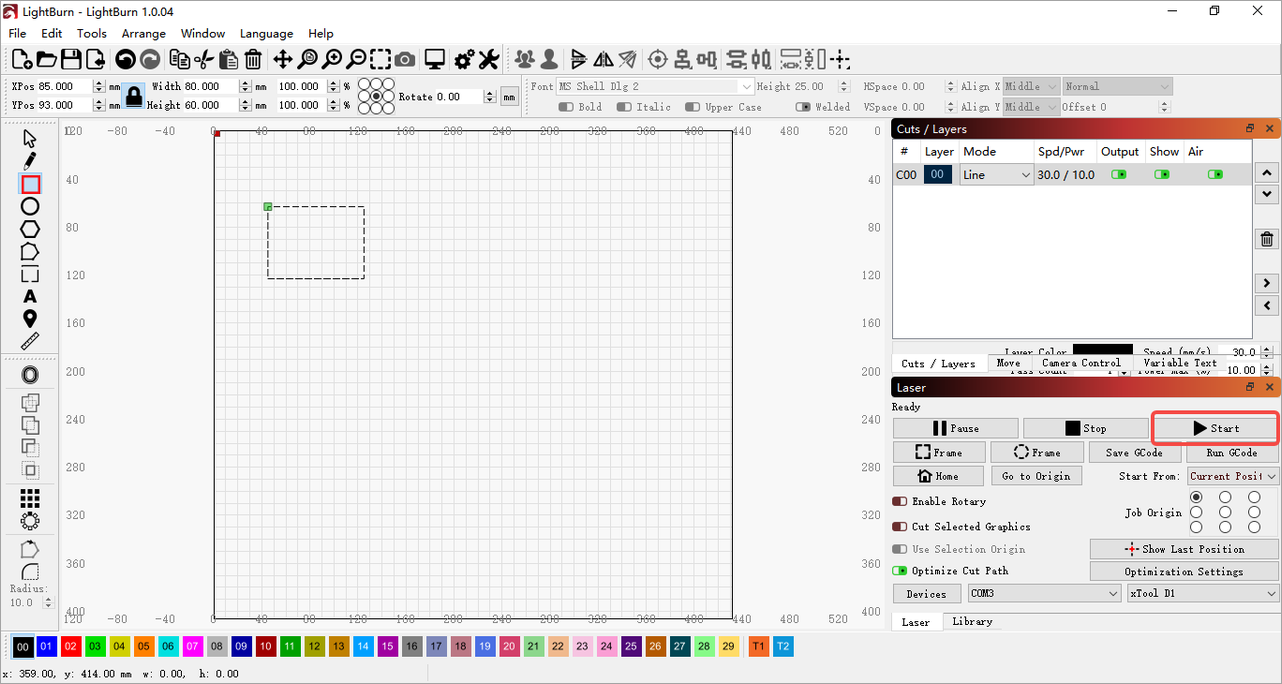The image size is (1282, 684).
Task: Select the Pointer selection tool
Action: tap(30, 138)
